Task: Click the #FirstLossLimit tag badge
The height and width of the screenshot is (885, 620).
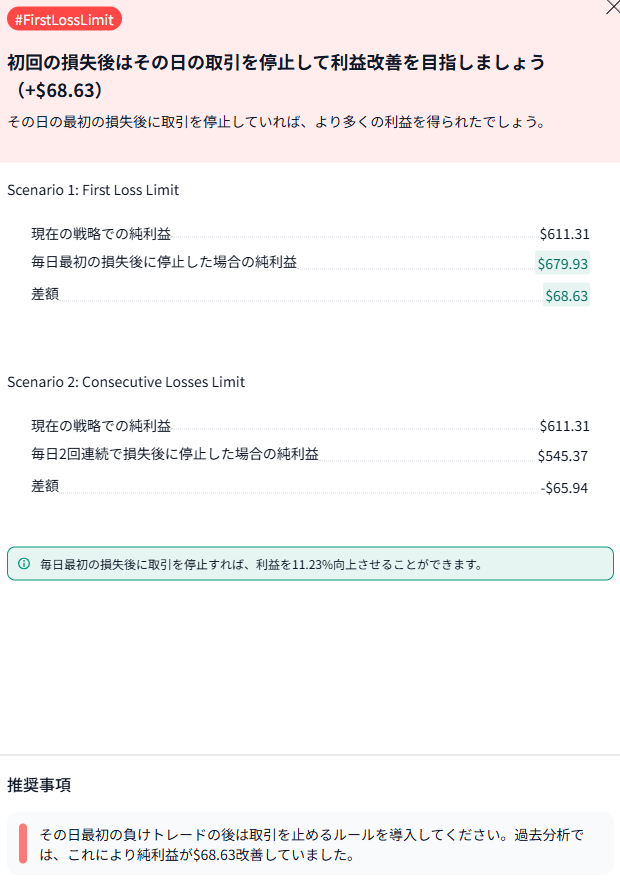Action: point(64,19)
